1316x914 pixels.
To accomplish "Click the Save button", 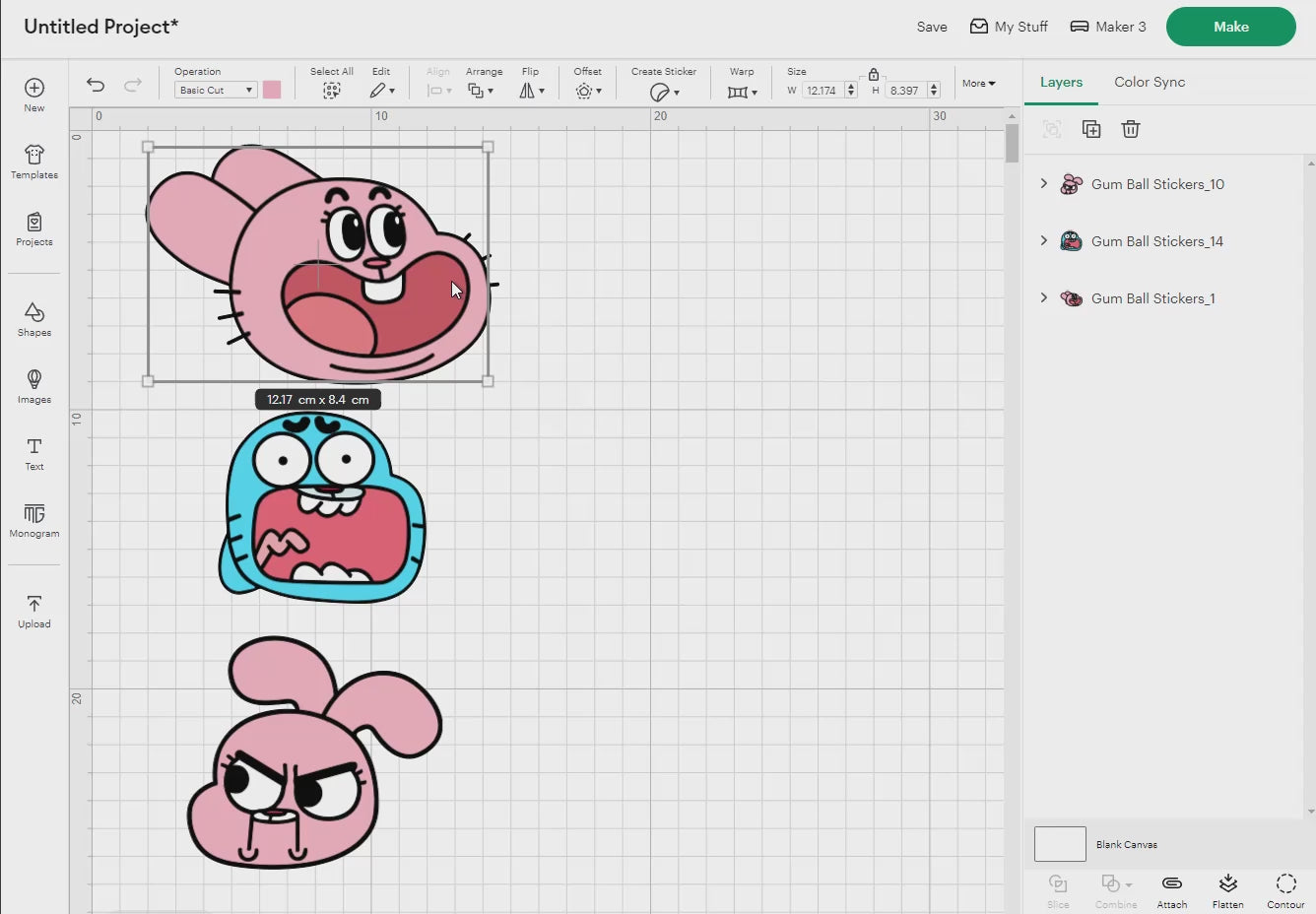I will [932, 27].
